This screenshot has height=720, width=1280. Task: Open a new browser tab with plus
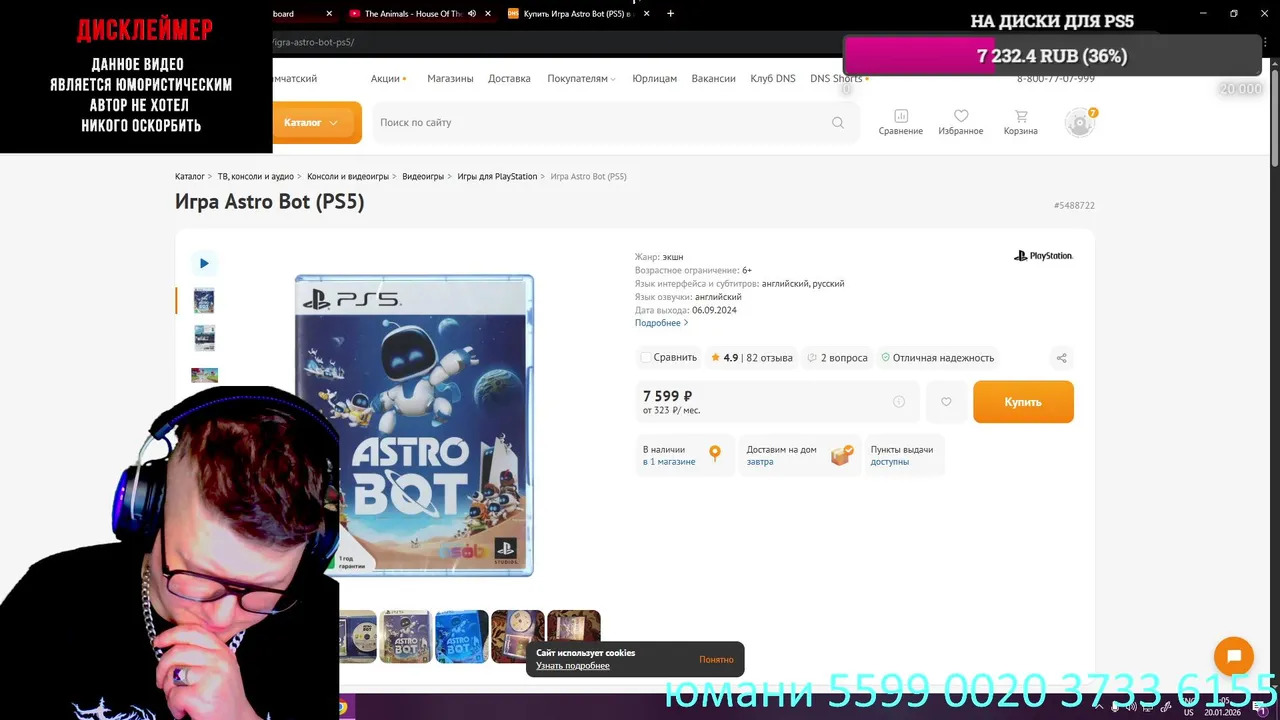click(x=670, y=14)
